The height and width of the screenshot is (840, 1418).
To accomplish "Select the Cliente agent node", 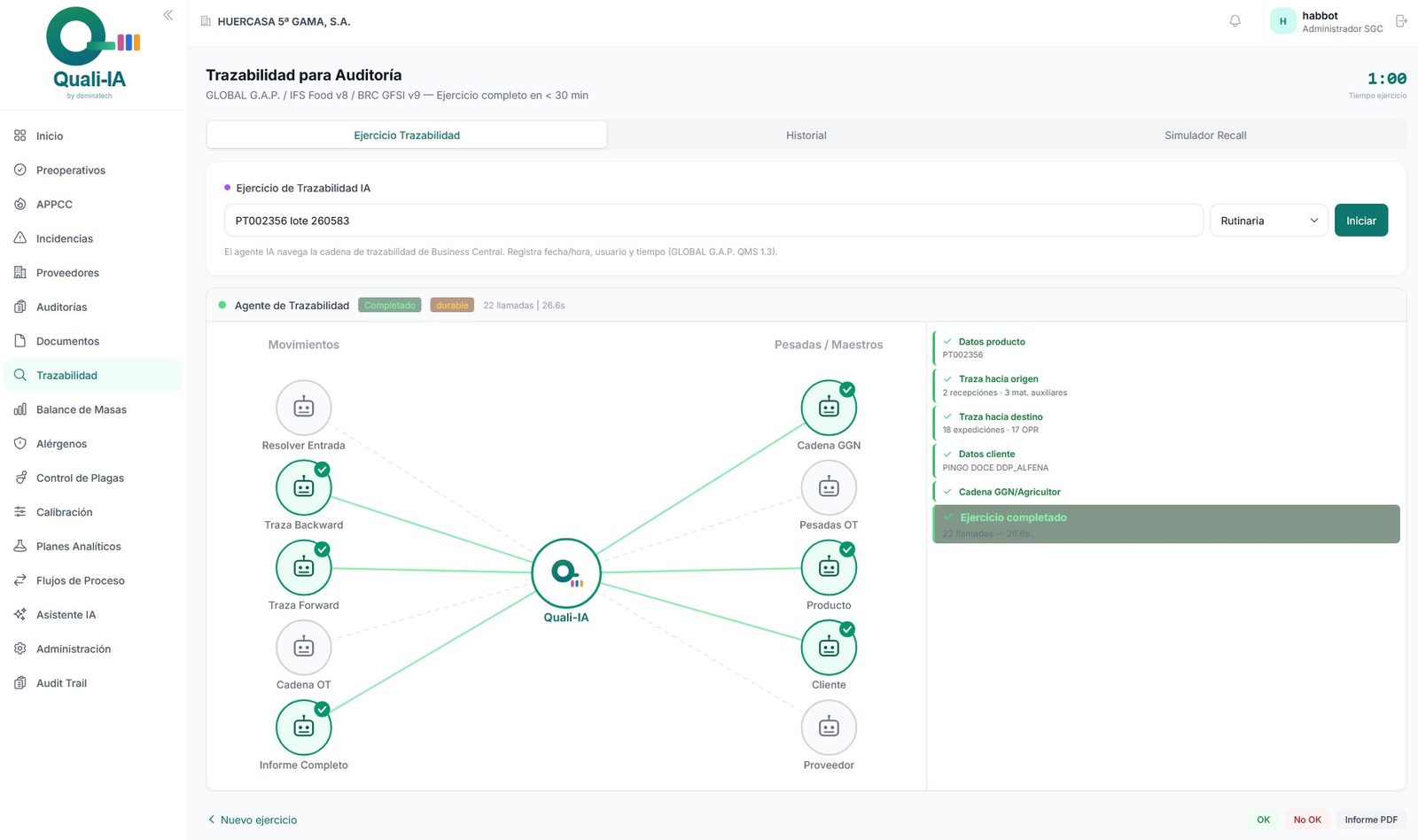I will click(829, 648).
